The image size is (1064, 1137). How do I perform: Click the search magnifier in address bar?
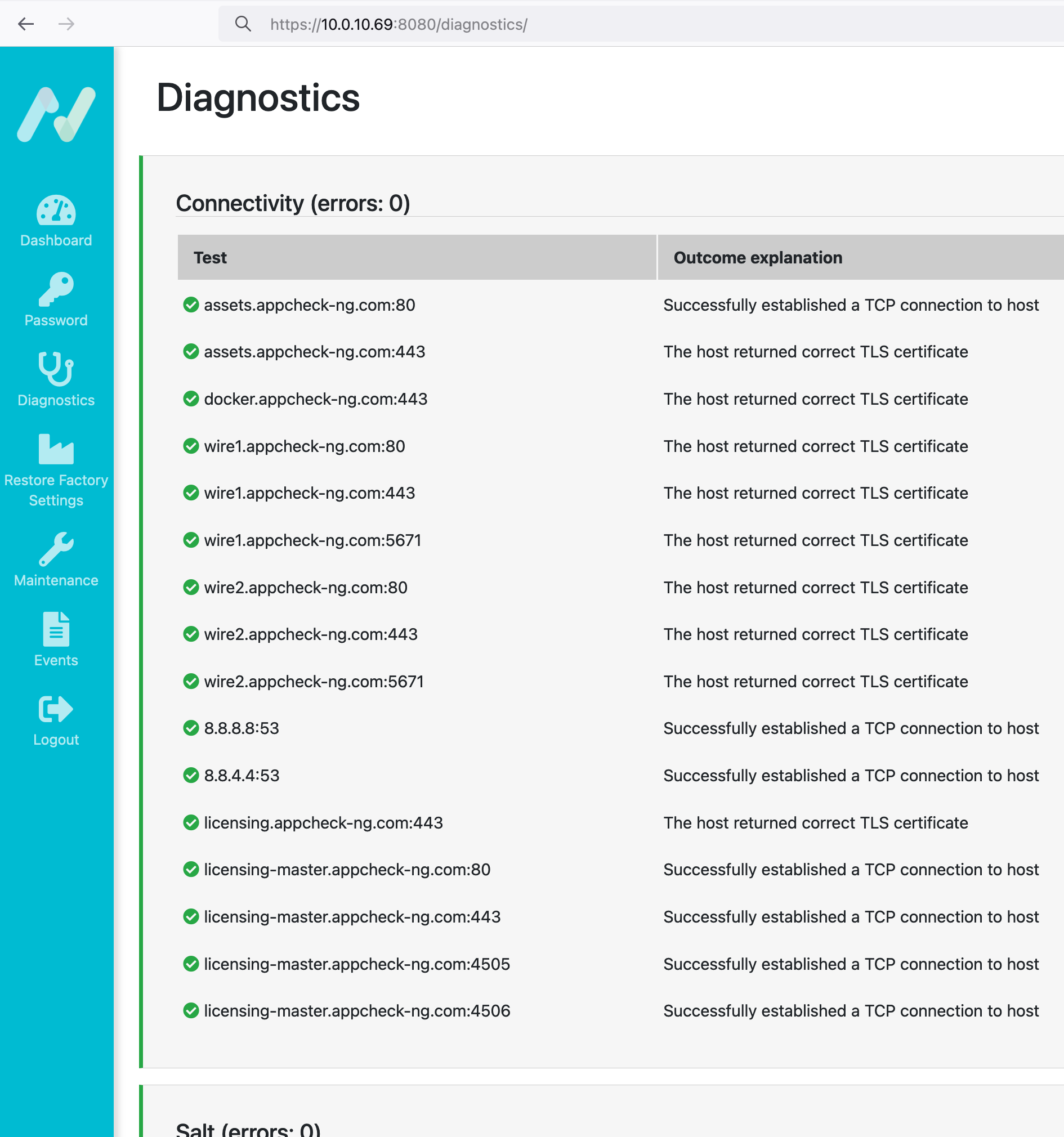point(243,24)
